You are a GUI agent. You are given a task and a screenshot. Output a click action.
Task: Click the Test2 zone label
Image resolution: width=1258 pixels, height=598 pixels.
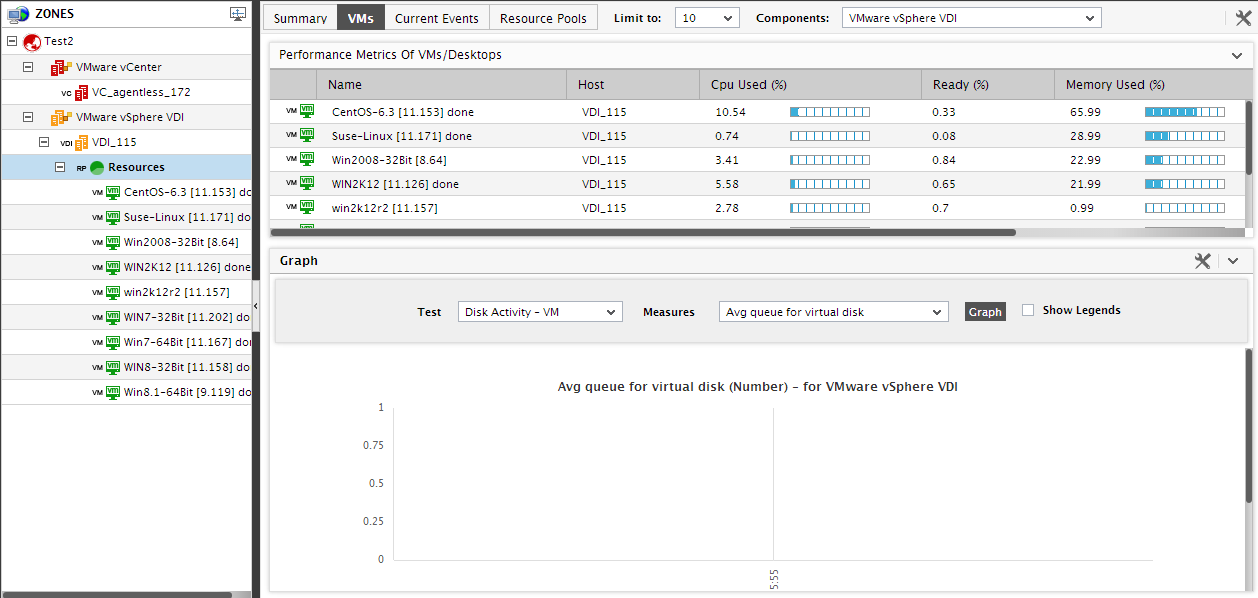click(x=58, y=42)
